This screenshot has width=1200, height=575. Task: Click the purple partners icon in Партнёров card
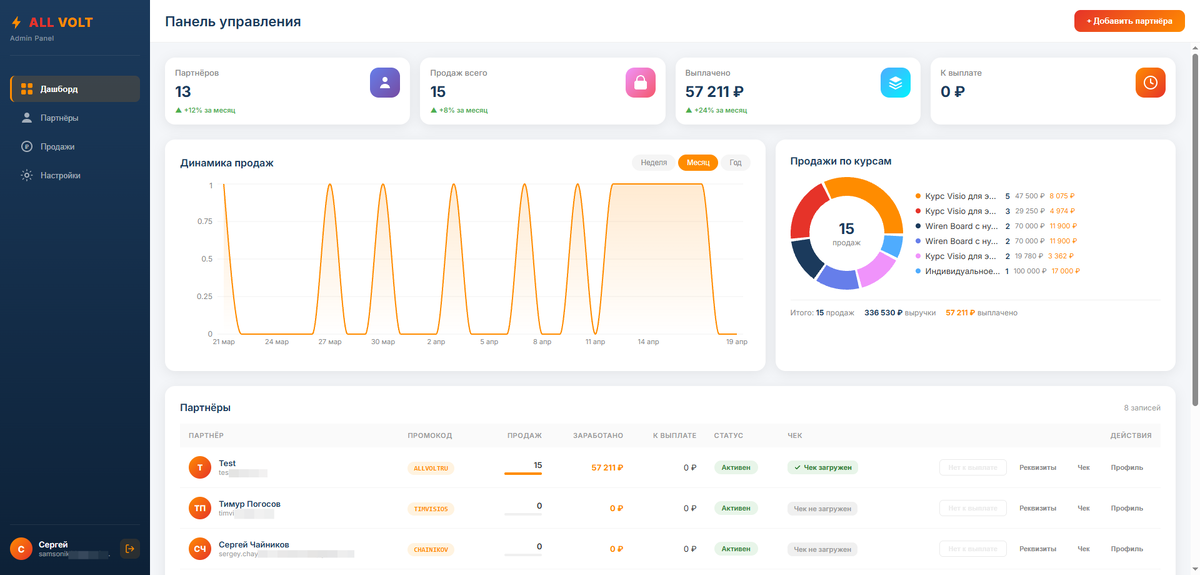pos(385,83)
